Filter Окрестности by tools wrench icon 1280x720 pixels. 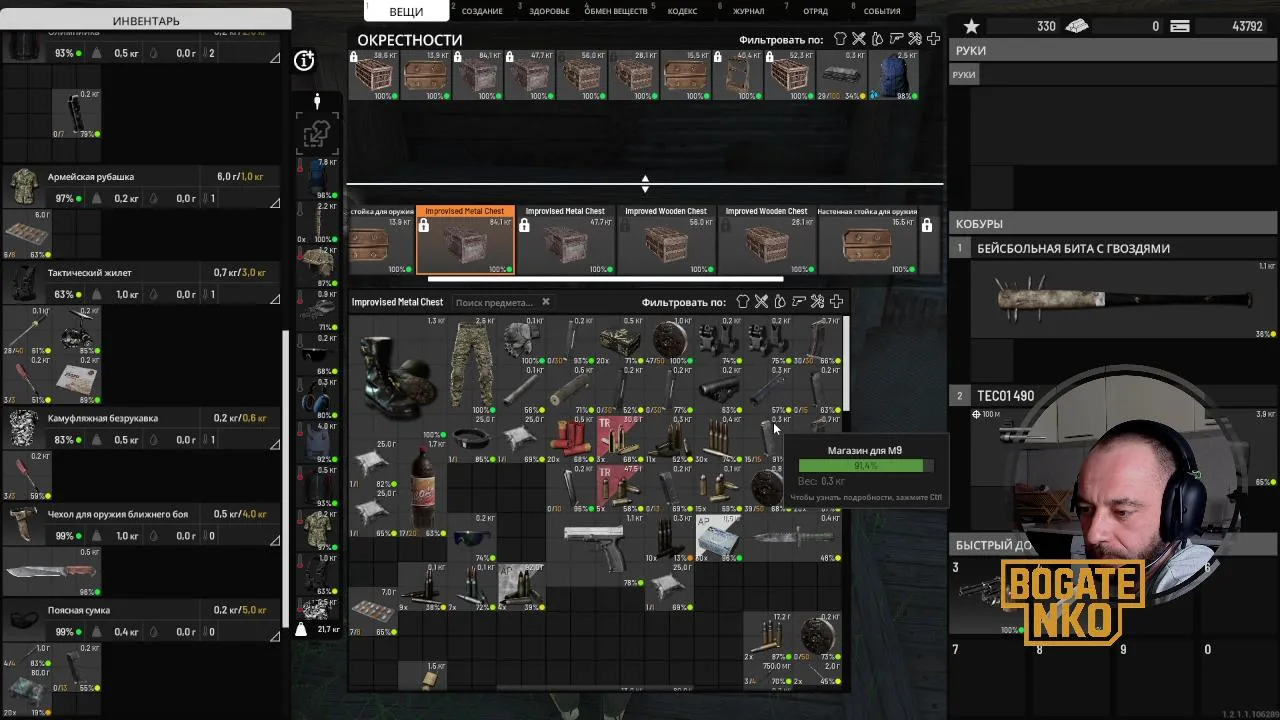coord(914,39)
